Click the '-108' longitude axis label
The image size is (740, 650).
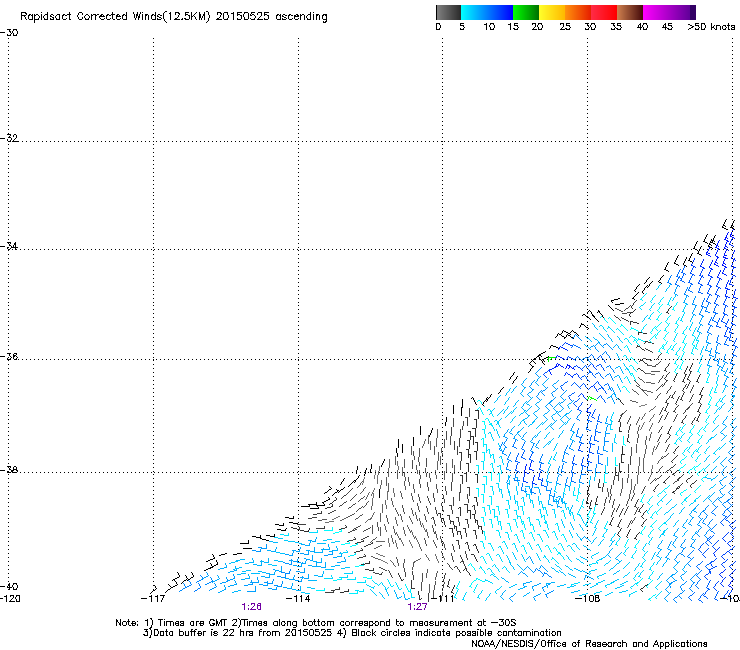[x=588, y=599]
